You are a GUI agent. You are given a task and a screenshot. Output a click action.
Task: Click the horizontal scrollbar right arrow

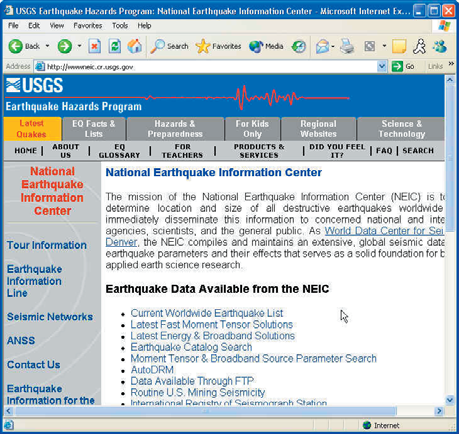coord(439,411)
